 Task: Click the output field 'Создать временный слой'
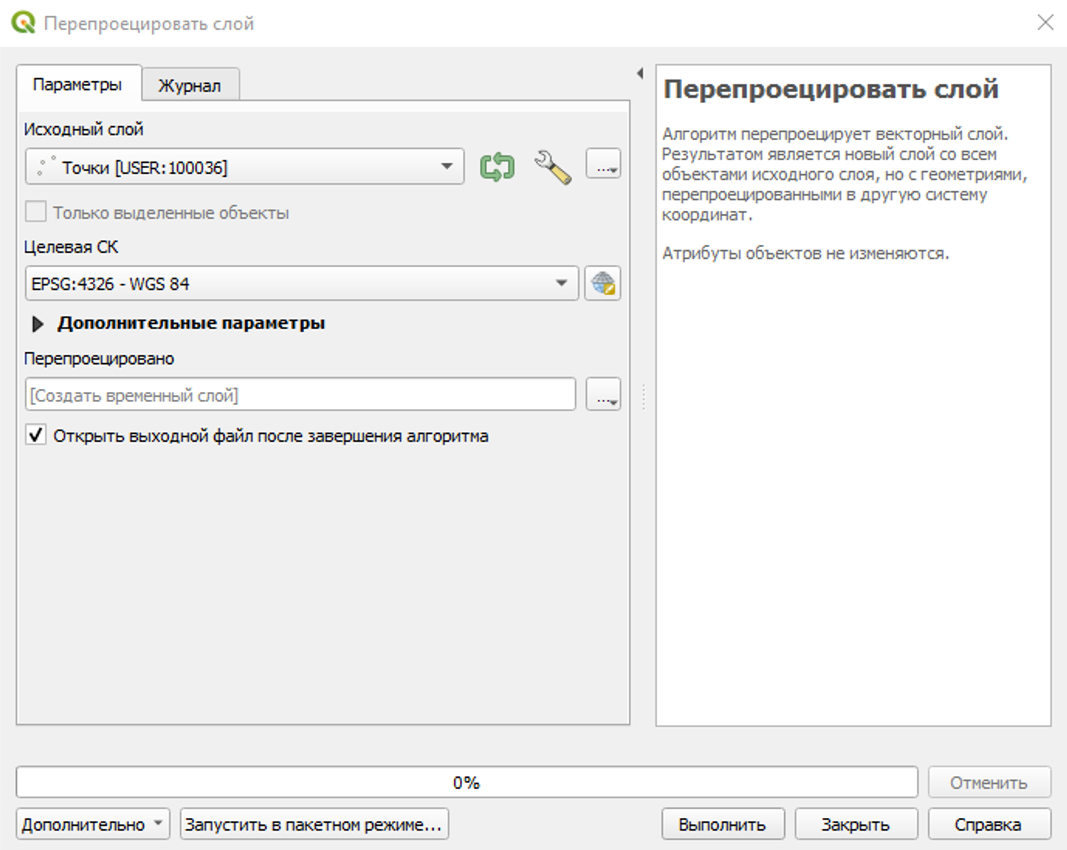tap(300, 396)
